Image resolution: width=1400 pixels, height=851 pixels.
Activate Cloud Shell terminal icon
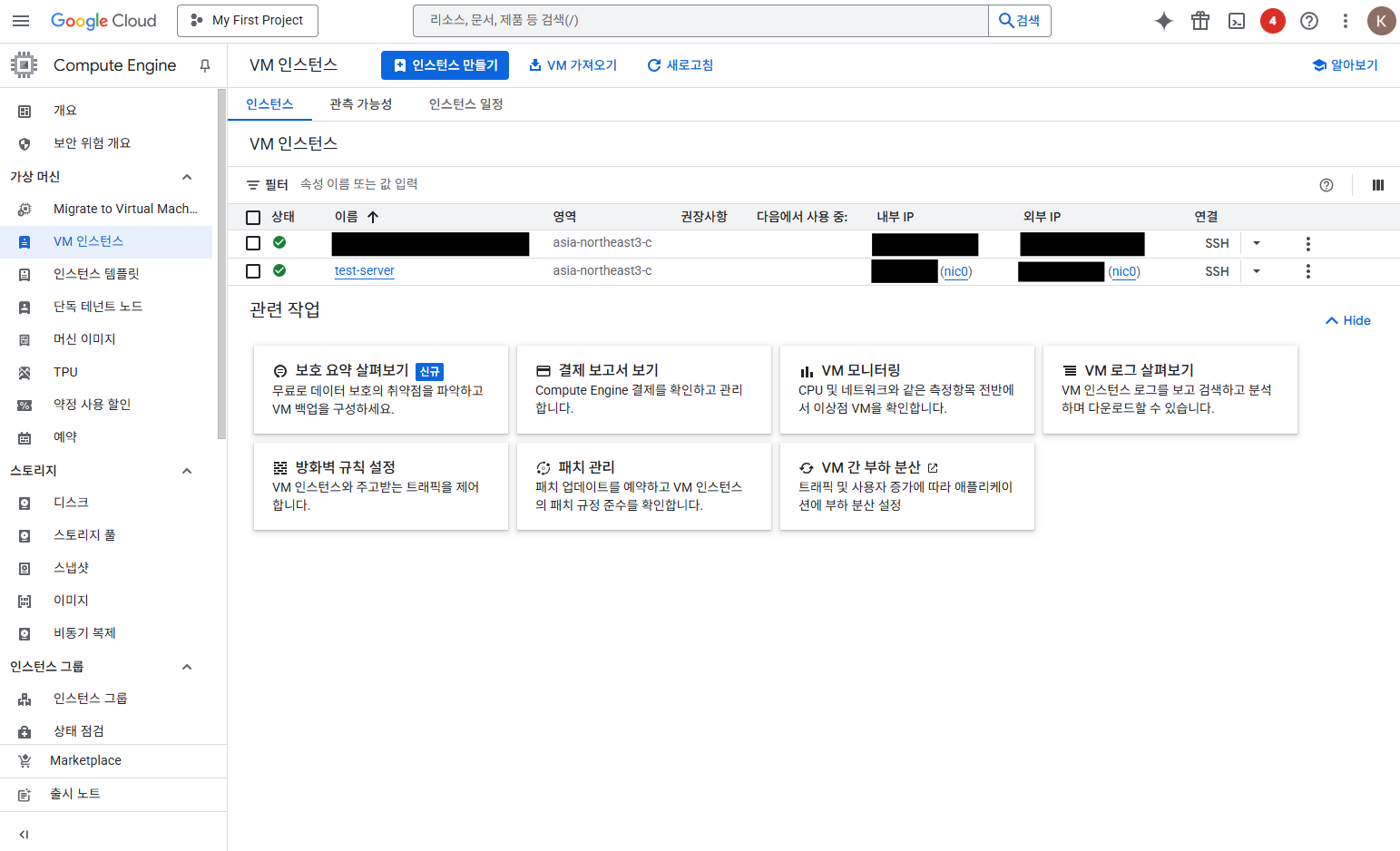[x=1237, y=21]
